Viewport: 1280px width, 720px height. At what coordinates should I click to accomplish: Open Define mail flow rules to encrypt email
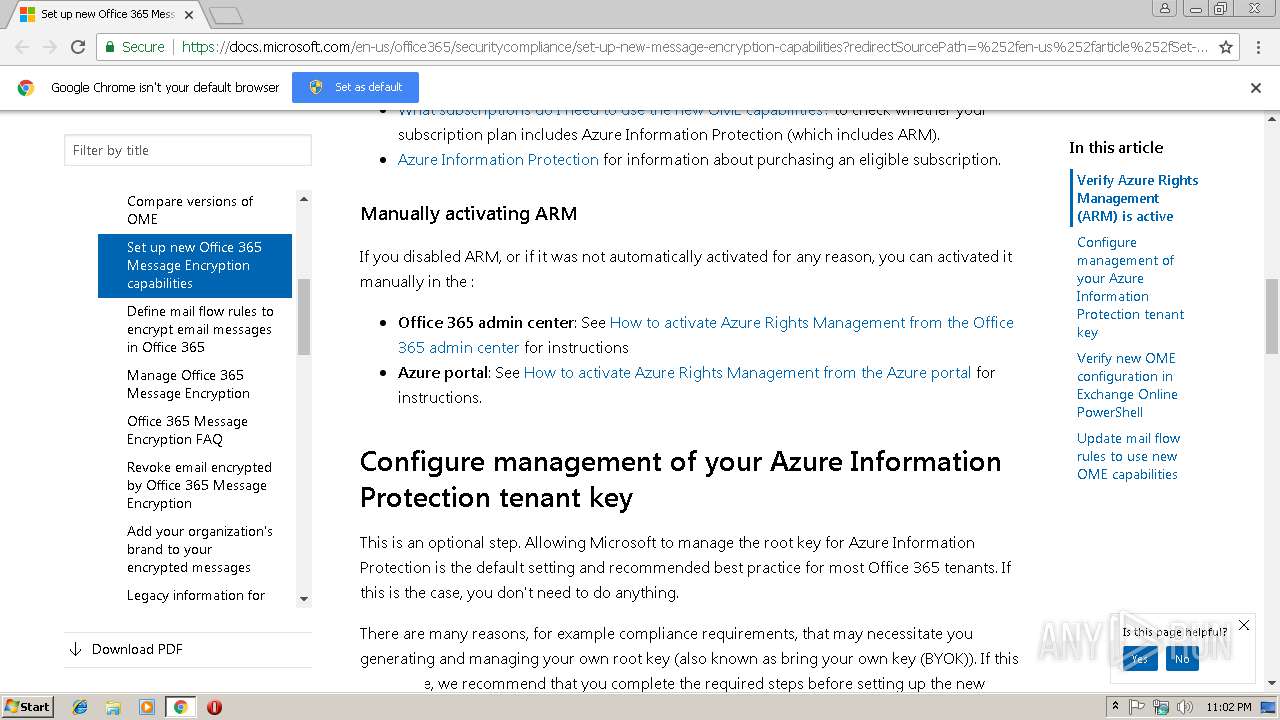click(x=200, y=329)
